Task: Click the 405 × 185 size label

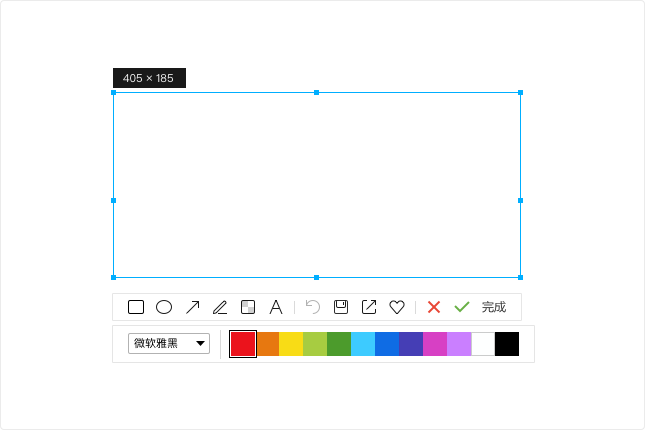Action: click(149, 78)
